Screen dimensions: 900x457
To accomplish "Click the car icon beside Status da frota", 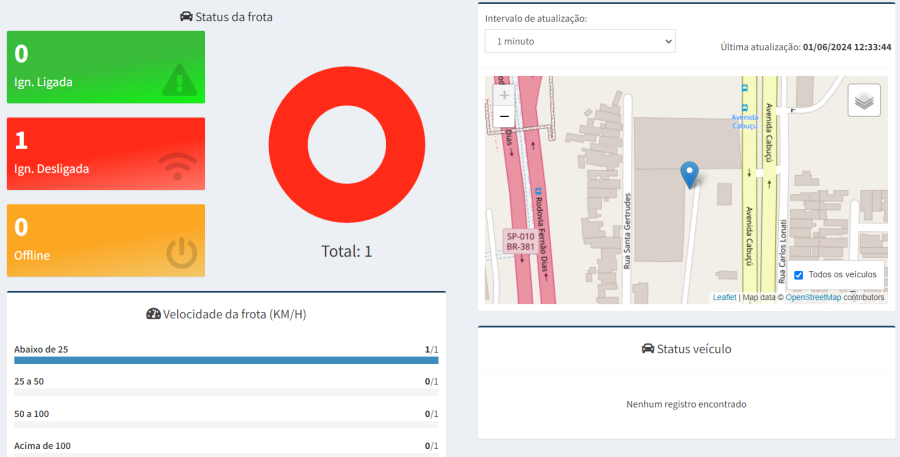I will tap(186, 17).
